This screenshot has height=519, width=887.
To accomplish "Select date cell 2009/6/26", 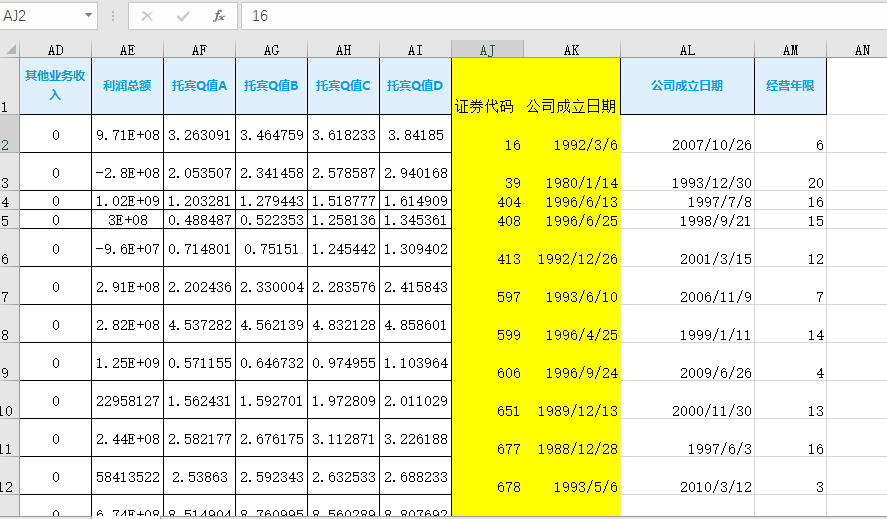I will [x=687, y=362].
